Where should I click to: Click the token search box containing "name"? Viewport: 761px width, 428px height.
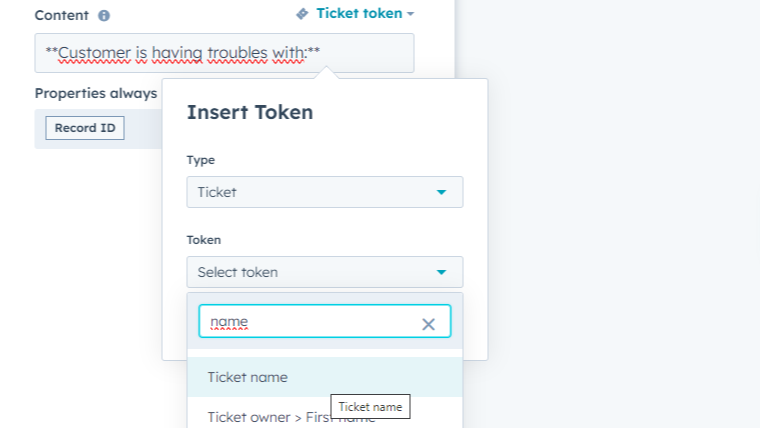[310, 322]
